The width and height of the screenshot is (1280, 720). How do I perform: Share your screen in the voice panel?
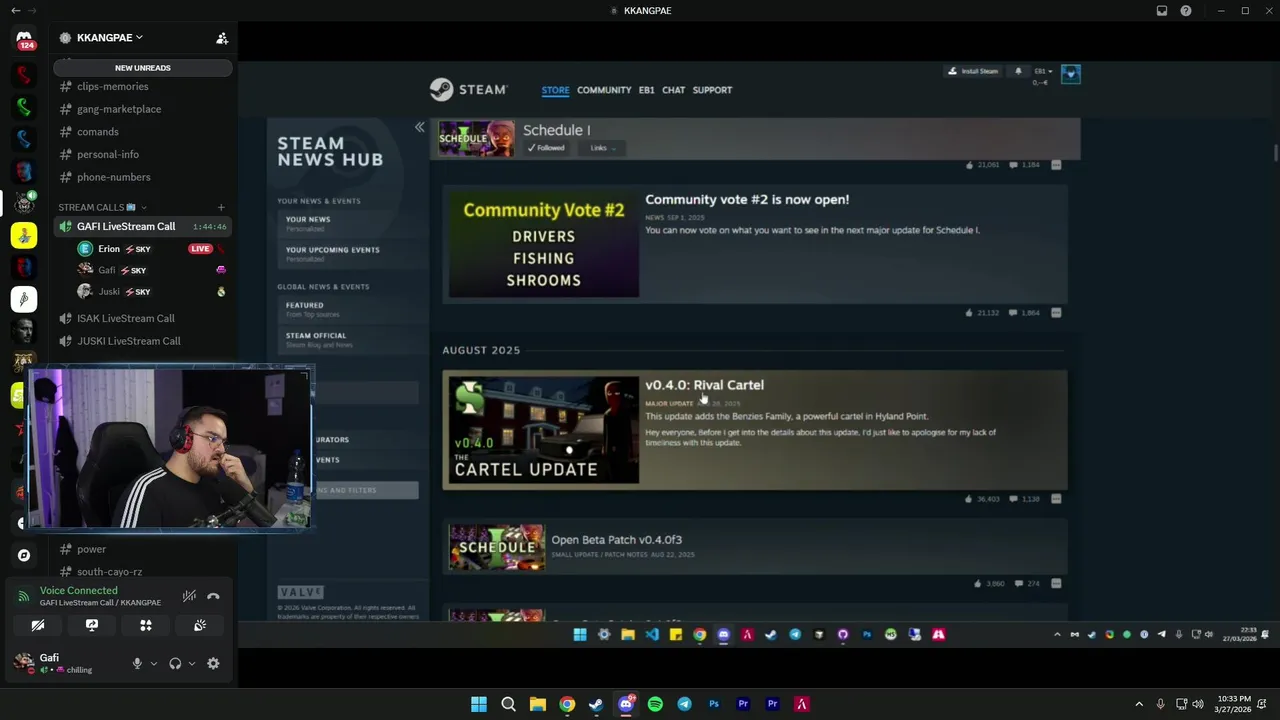point(92,625)
